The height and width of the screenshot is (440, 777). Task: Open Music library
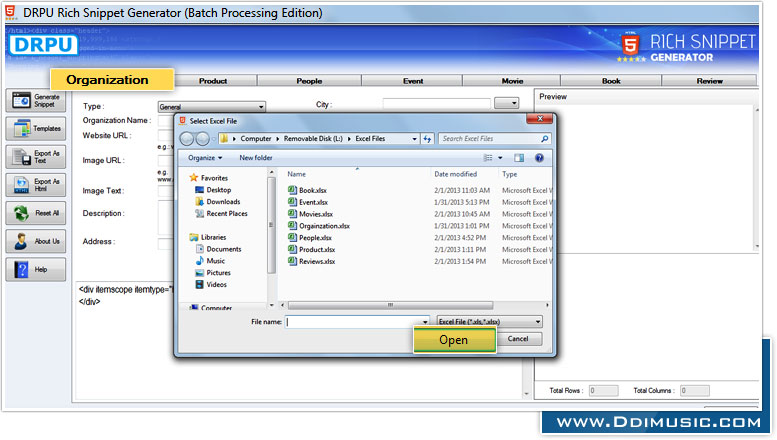[211, 261]
